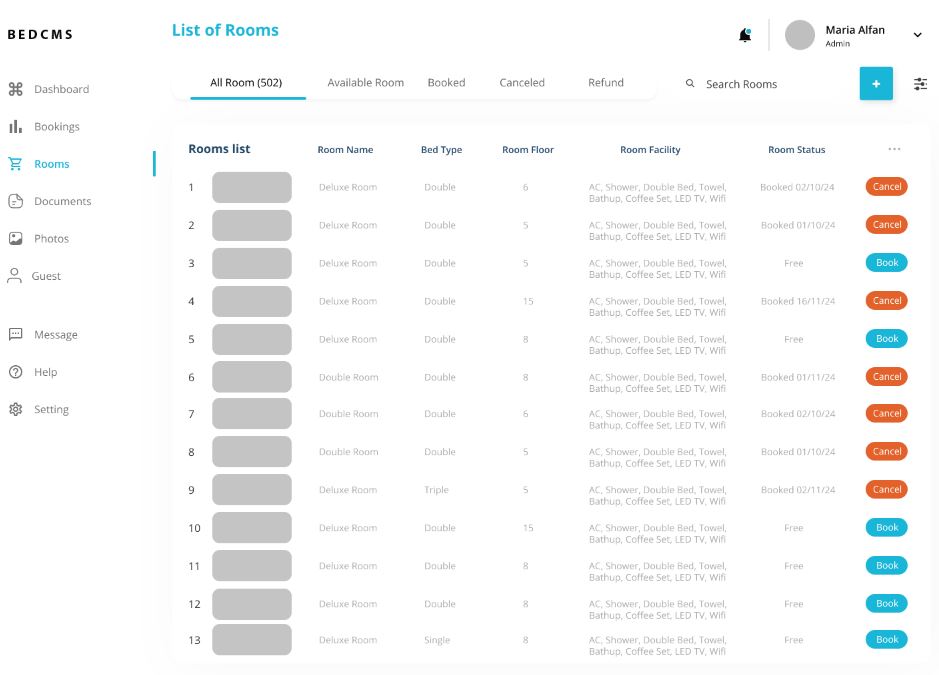Screen dimensions: 939x675
Task: Open Photos from the sidebar icon
Action: click(x=15, y=239)
